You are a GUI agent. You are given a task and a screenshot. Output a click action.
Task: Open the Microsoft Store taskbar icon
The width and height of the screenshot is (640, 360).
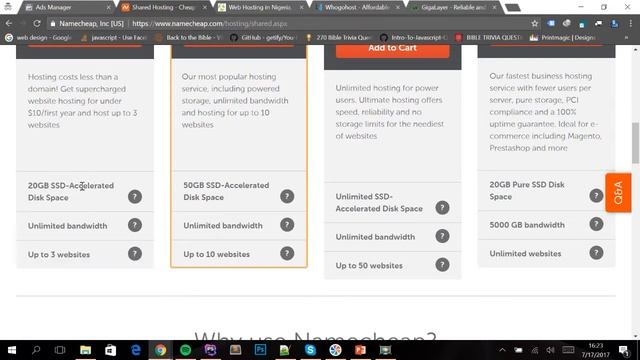(110, 350)
